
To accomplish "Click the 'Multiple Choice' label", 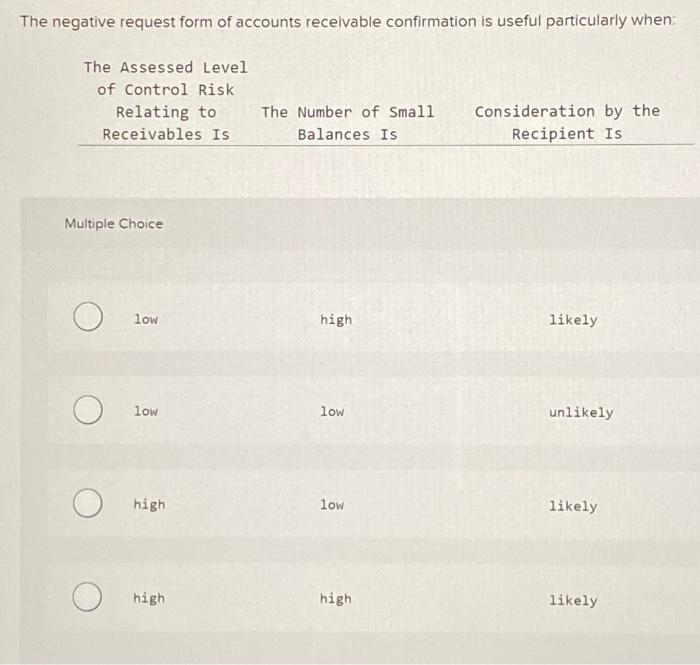I will click(x=114, y=224).
